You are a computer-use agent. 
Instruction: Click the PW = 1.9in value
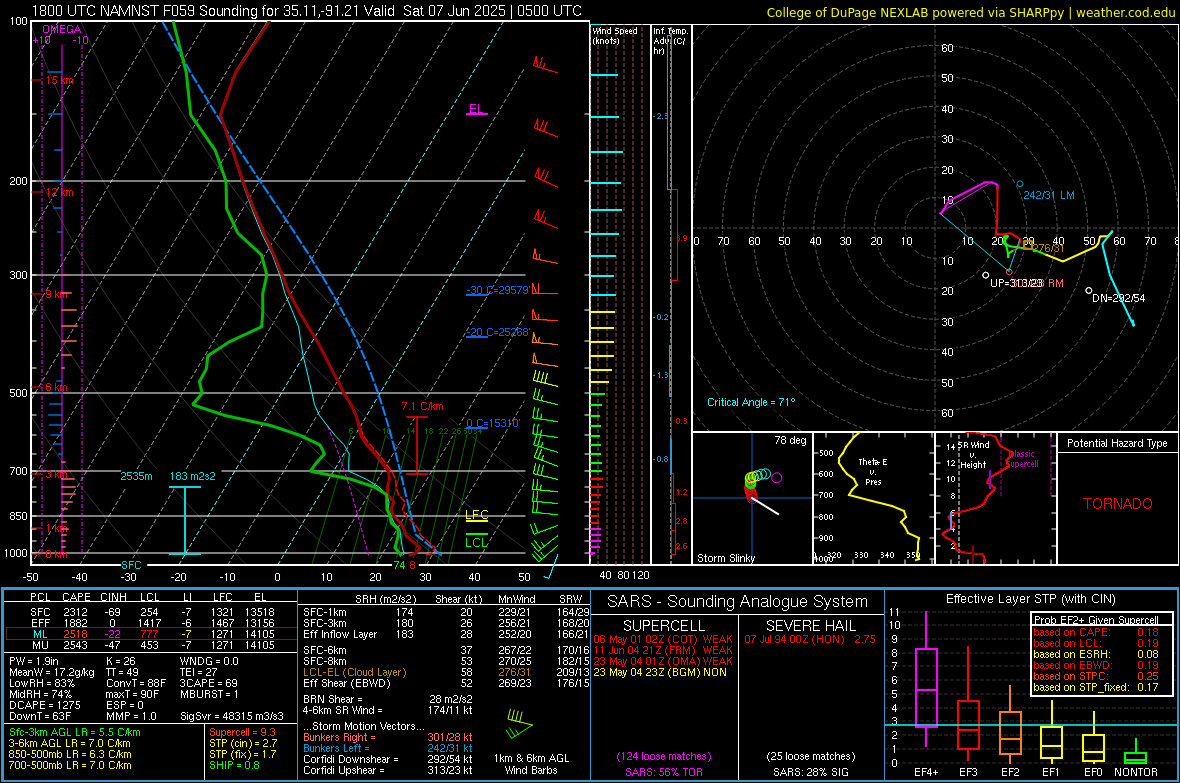(35, 661)
